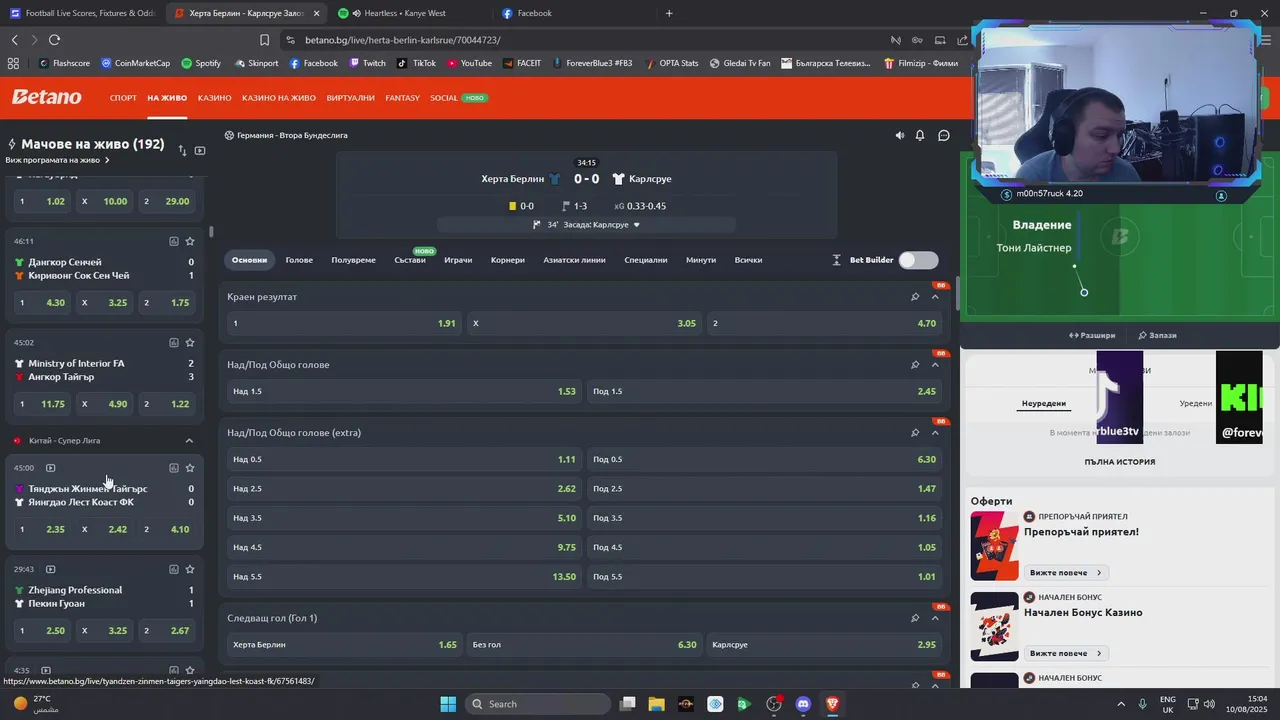Viewport: 1280px width, 720px height.
Task: Pin the Краен резултат market
Action: coord(915,297)
